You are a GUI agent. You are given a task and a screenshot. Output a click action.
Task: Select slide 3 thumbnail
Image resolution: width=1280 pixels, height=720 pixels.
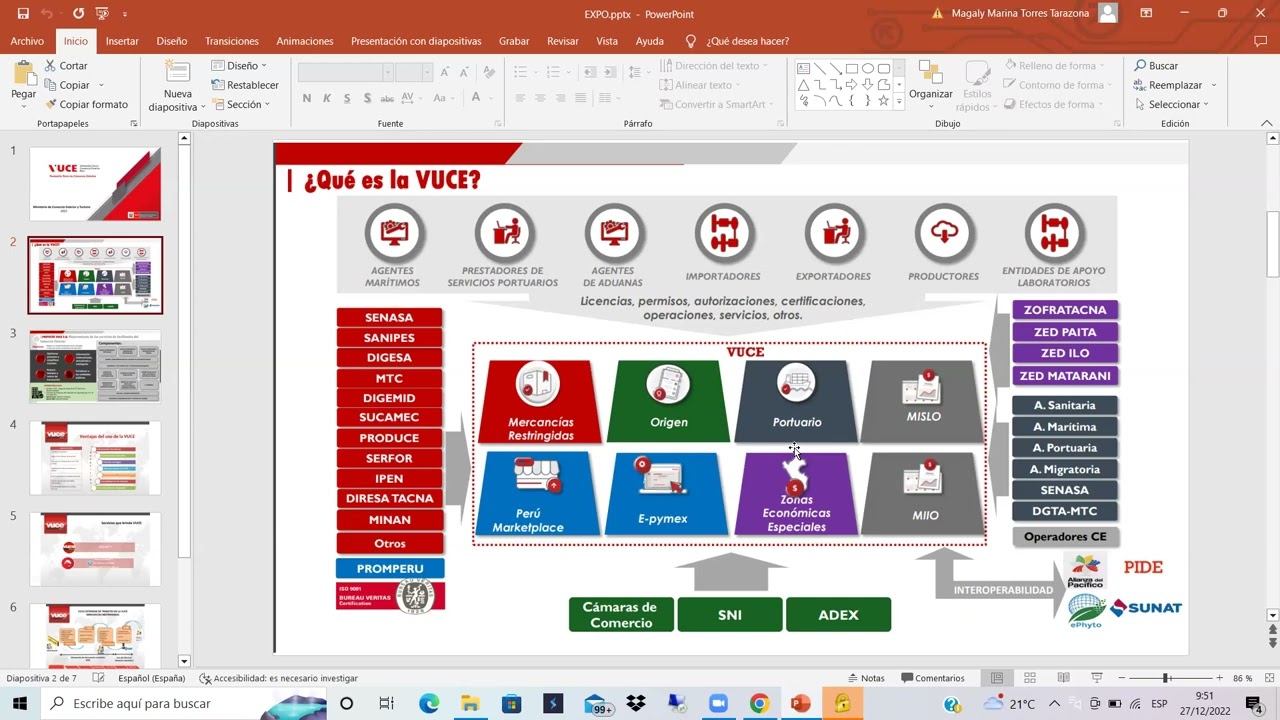point(95,367)
